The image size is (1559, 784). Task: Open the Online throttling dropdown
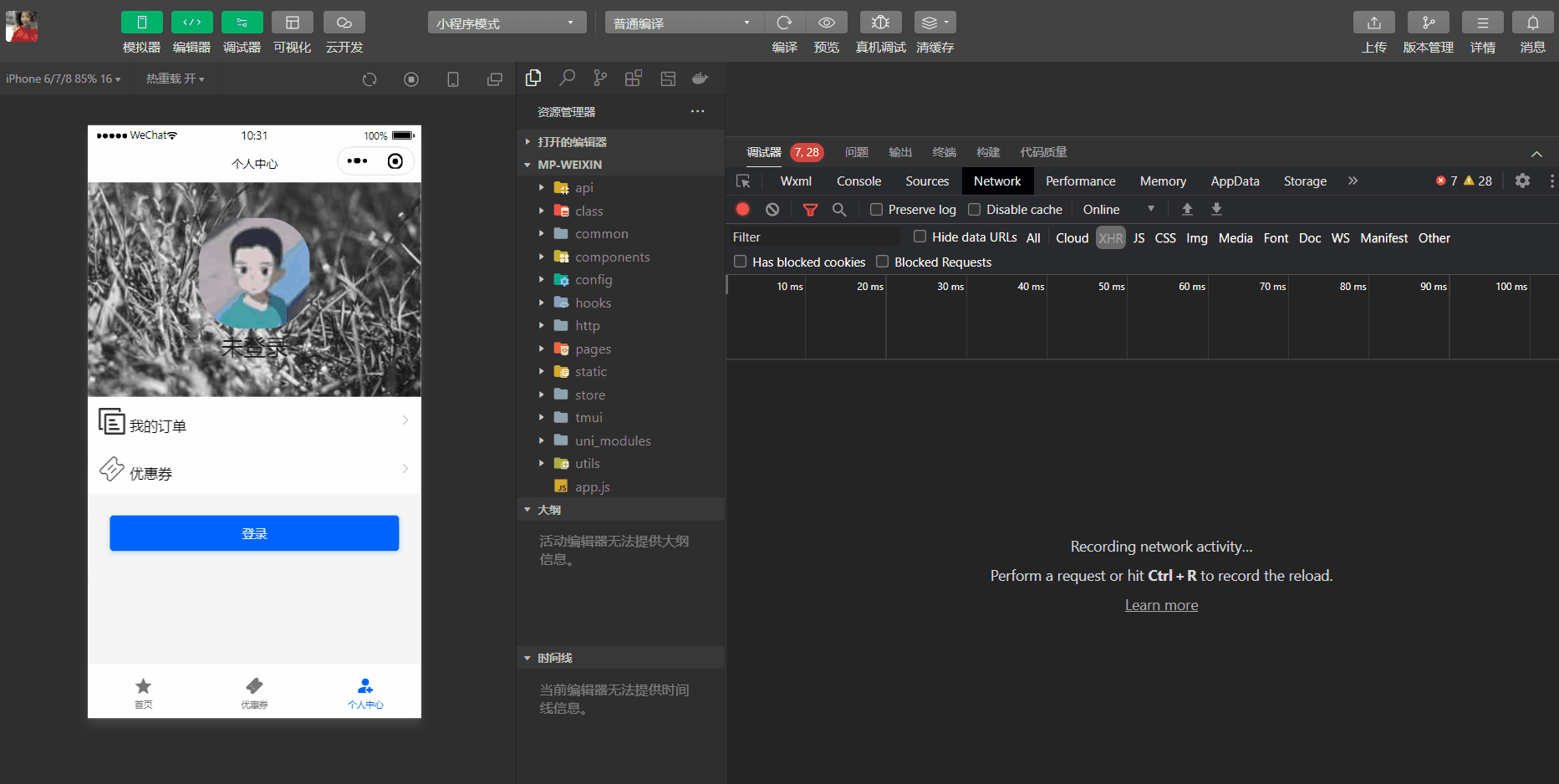click(x=1118, y=210)
